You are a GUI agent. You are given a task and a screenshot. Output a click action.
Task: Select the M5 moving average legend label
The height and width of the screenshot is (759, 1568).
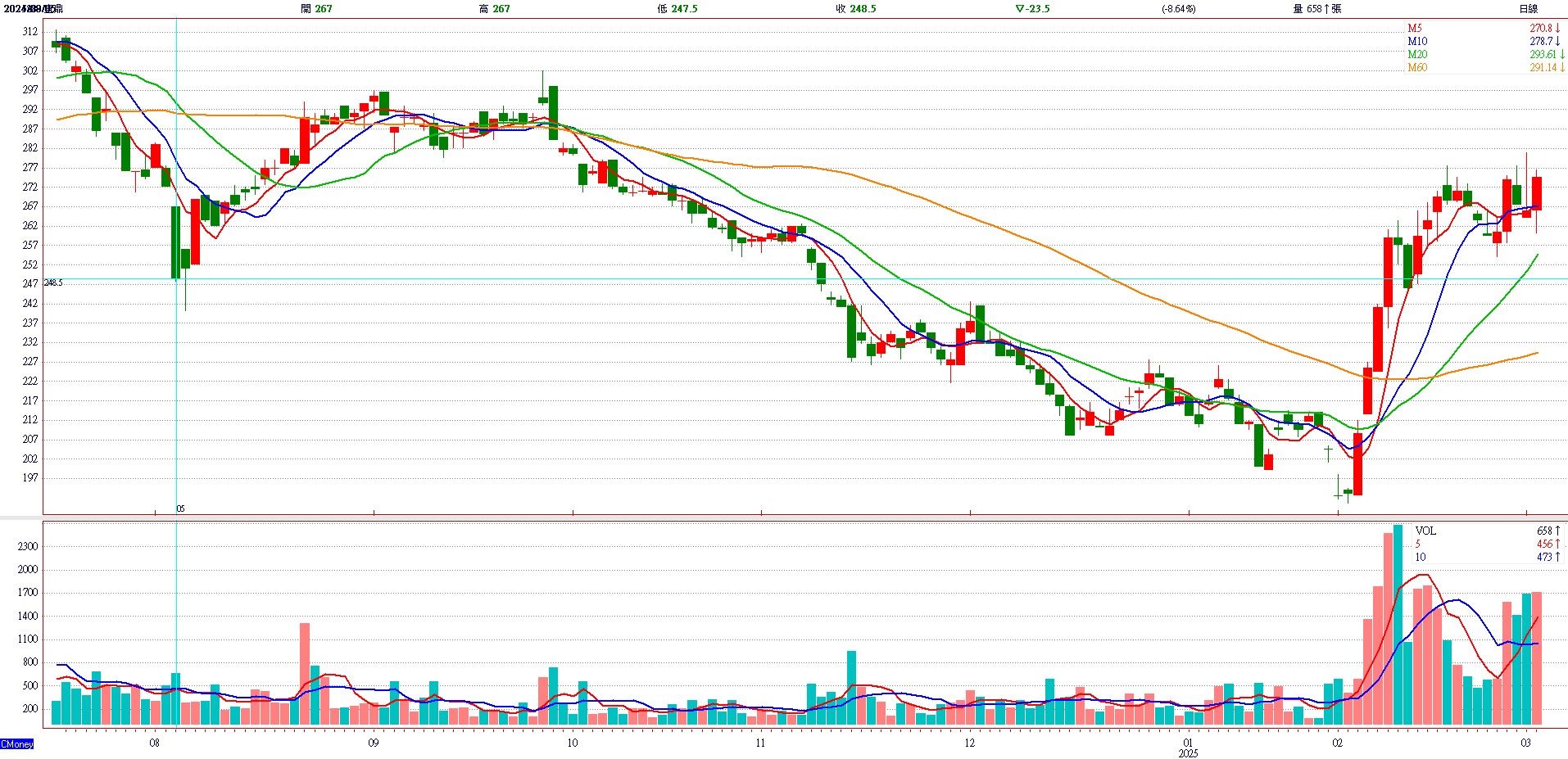1415,29
